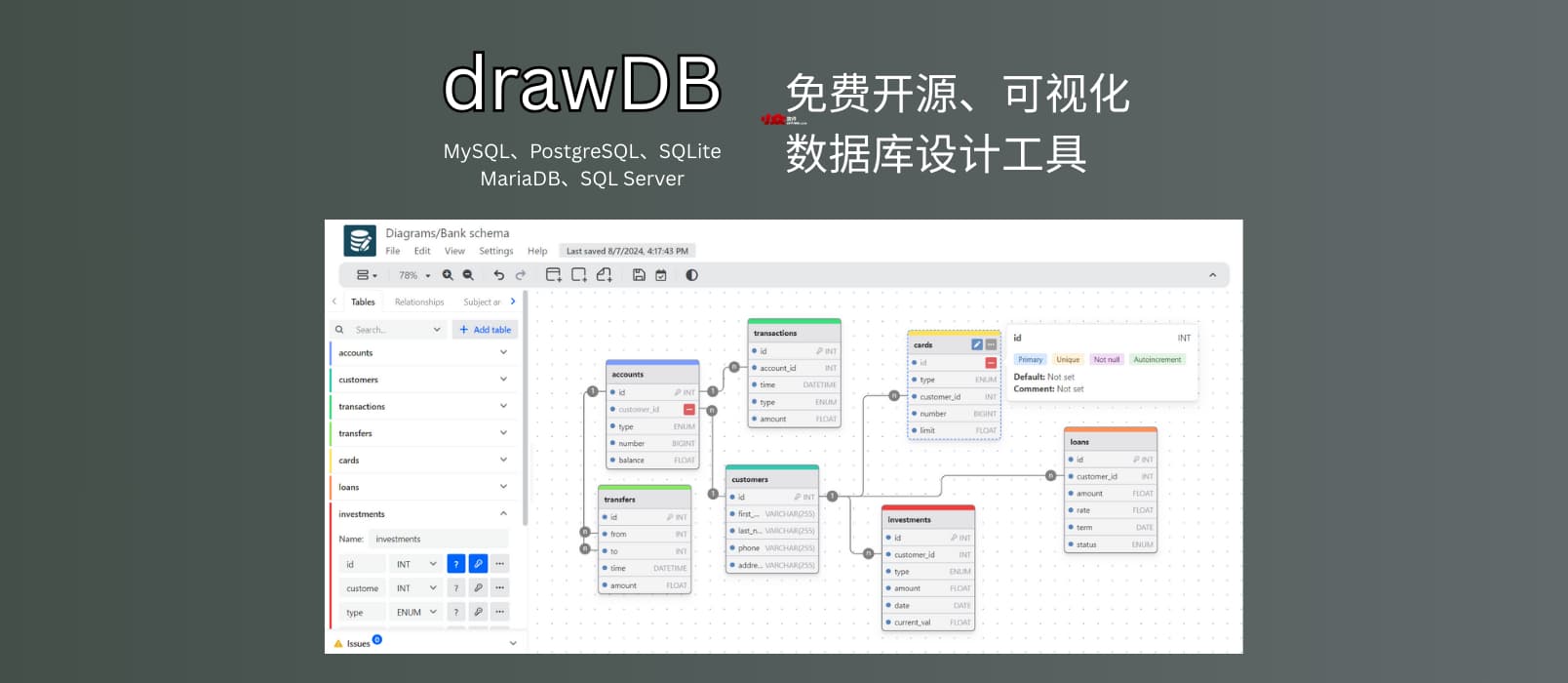Click the Name field containing investments
The width and height of the screenshot is (1568, 683).
(440, 539)
